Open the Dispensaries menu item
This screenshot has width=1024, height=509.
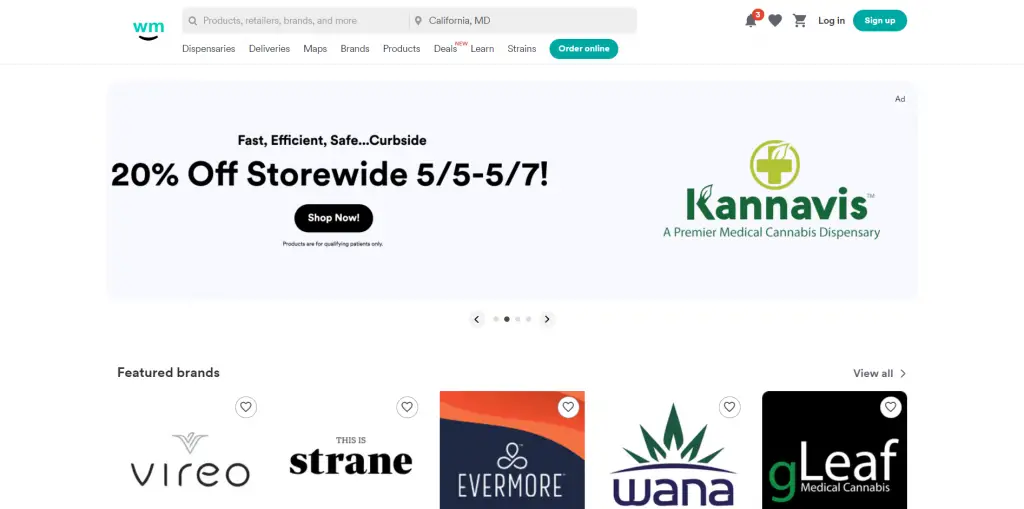coord(208,49)
